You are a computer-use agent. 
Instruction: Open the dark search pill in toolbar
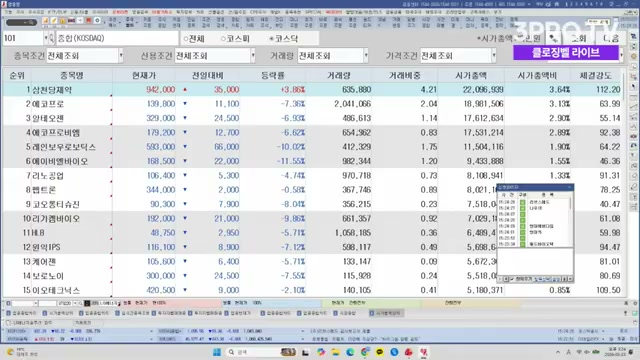pyautogui.click(x=22, y=22)
